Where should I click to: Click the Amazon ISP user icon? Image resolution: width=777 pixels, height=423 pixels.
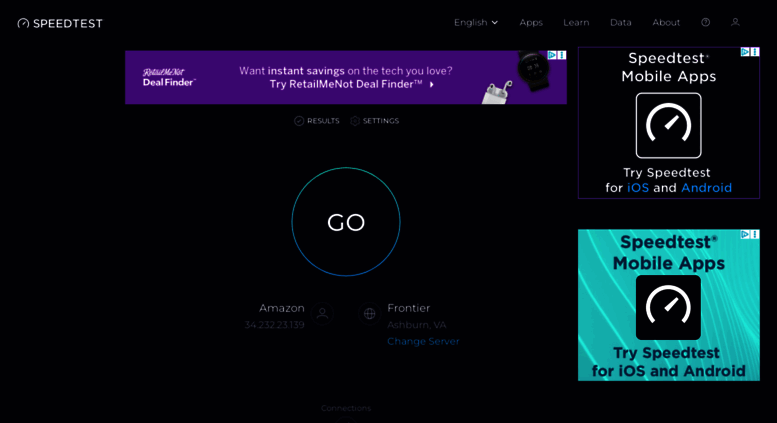pos(323,314)
